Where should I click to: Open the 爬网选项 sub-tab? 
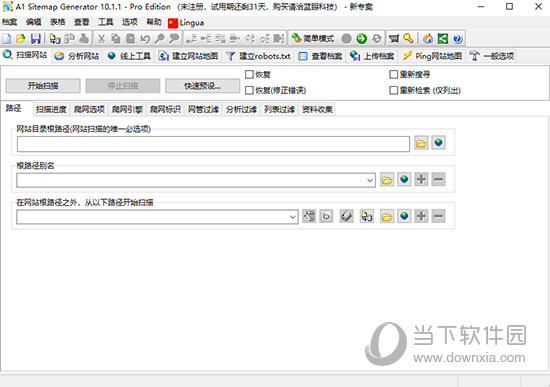[x=89, y=109]
